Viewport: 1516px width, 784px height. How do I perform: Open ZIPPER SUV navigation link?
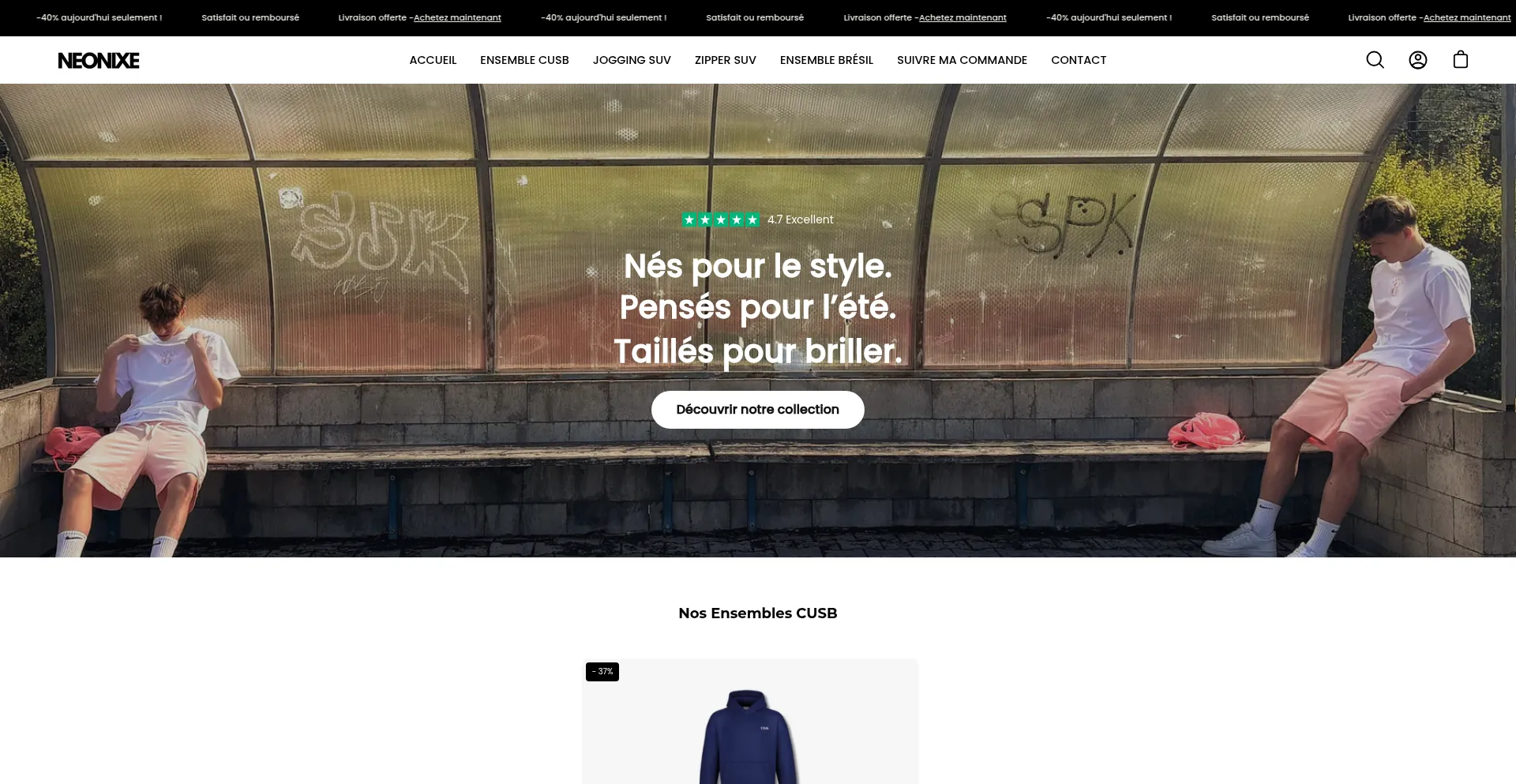(726, 60)
